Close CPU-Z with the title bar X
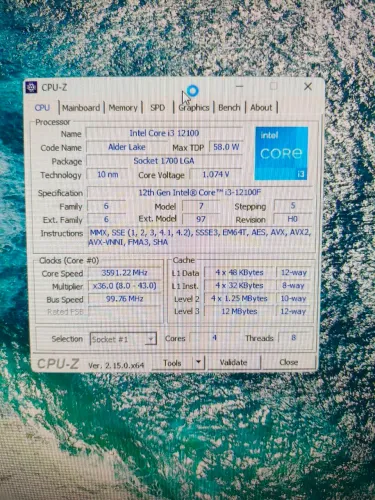The width and height of the screenshot is (375, 500). 308,87
